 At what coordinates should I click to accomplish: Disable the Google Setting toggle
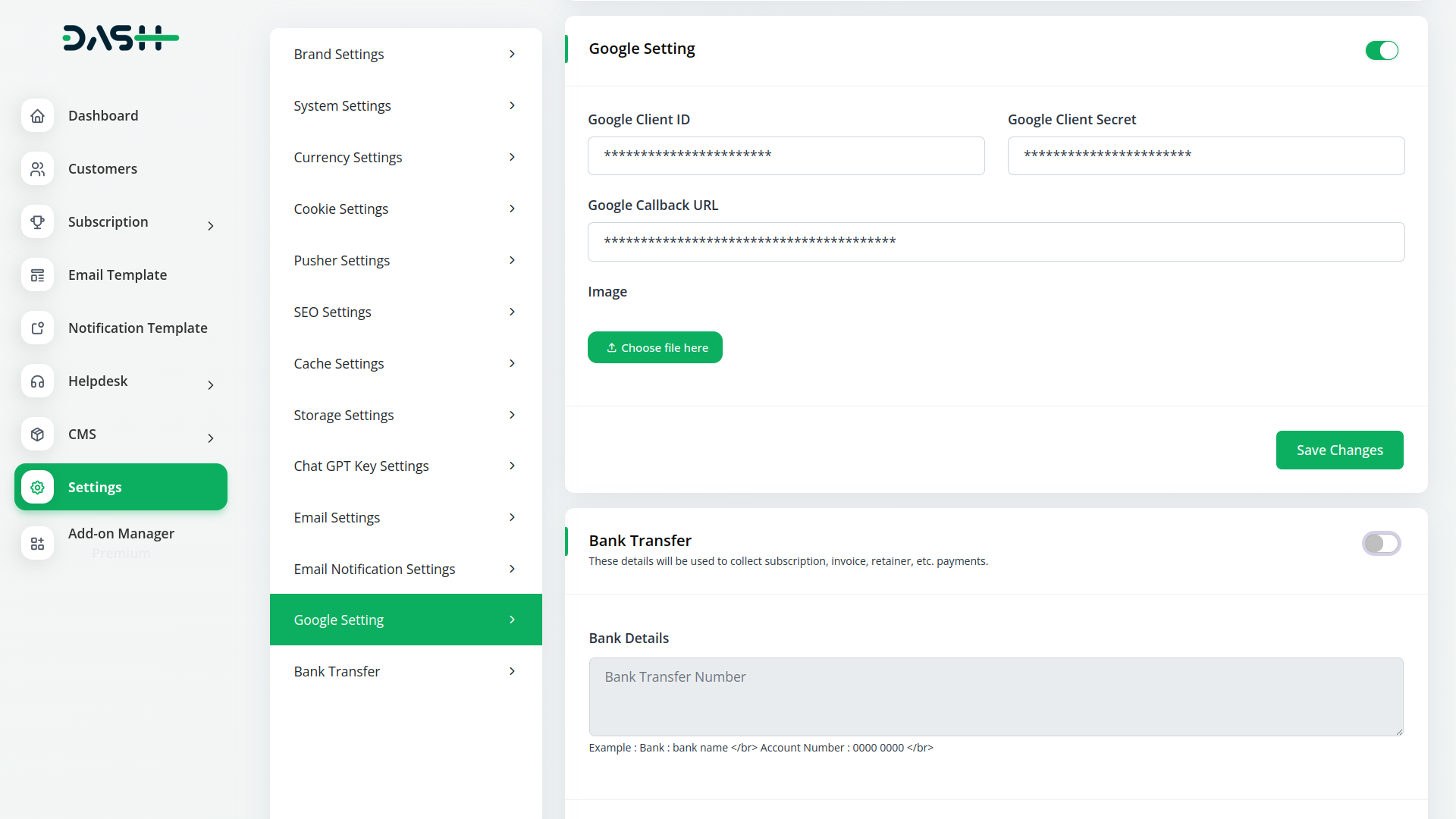click(x=1381, y=51)
